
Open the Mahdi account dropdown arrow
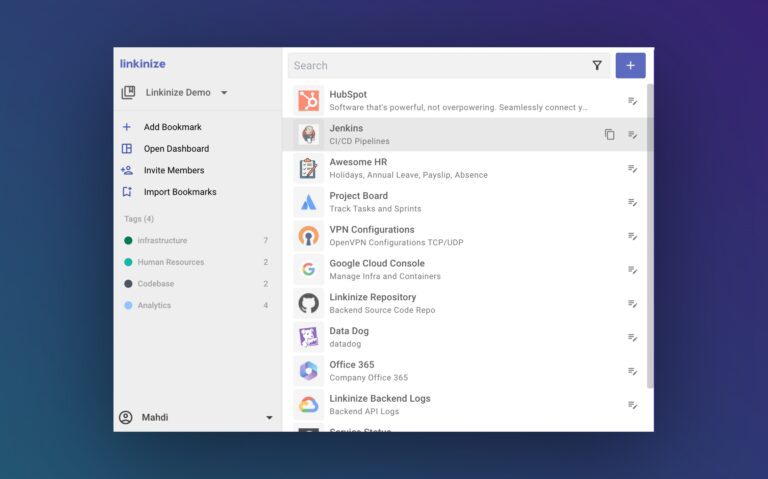pyautogui.click(x=269, y=418)
